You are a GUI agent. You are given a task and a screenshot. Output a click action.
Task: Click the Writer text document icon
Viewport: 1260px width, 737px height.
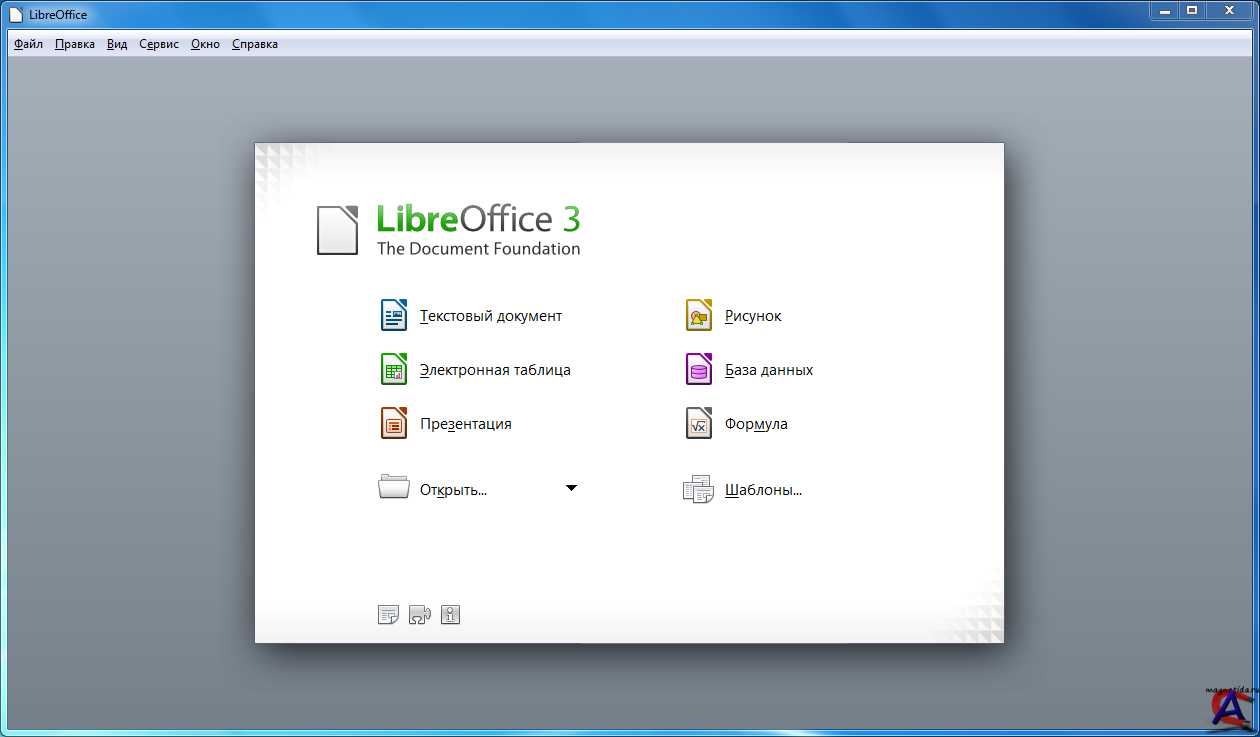[394, 315]
